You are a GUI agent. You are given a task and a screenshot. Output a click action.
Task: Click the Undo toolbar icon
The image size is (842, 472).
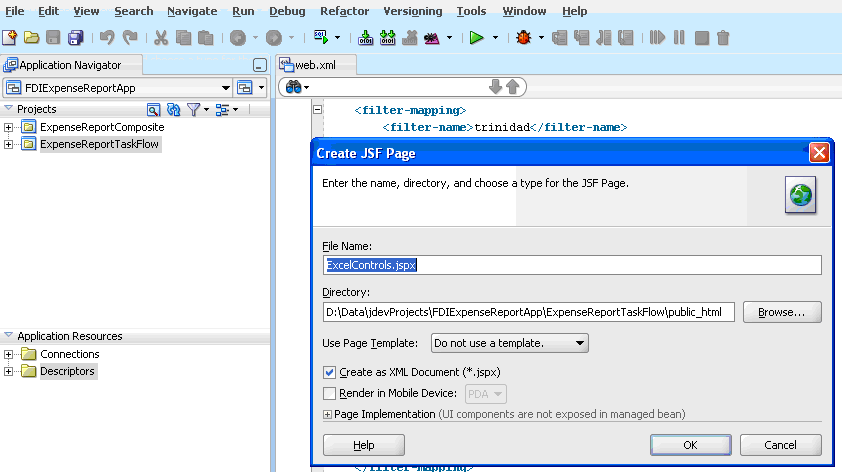pos(107,38)
